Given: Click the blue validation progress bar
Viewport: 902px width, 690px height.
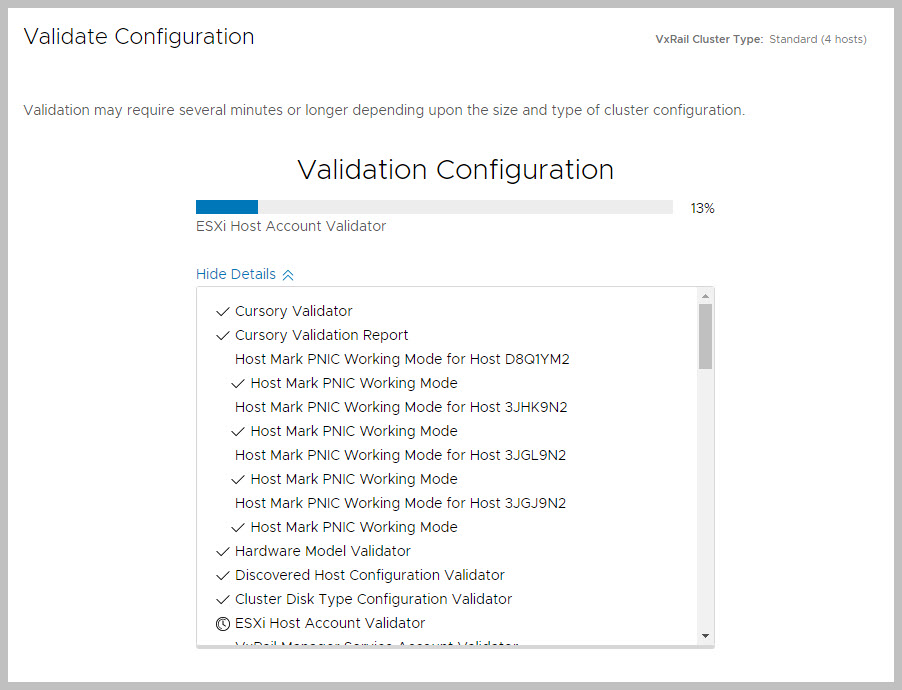Looking at the screenshot, I should (227, 207).
